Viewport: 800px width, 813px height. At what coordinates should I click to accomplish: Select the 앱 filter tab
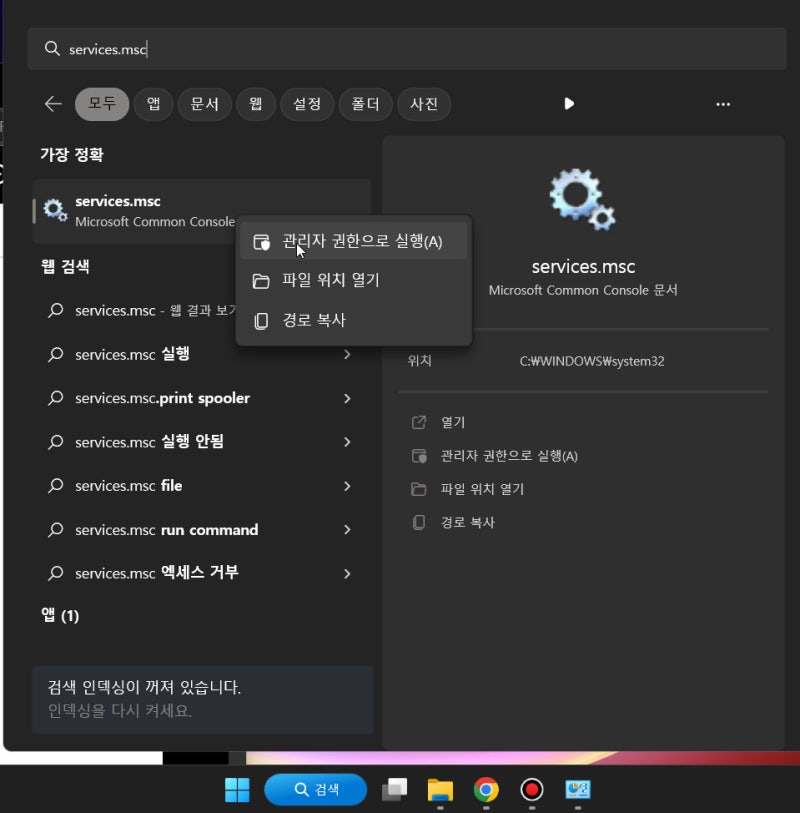click(153, 104)
